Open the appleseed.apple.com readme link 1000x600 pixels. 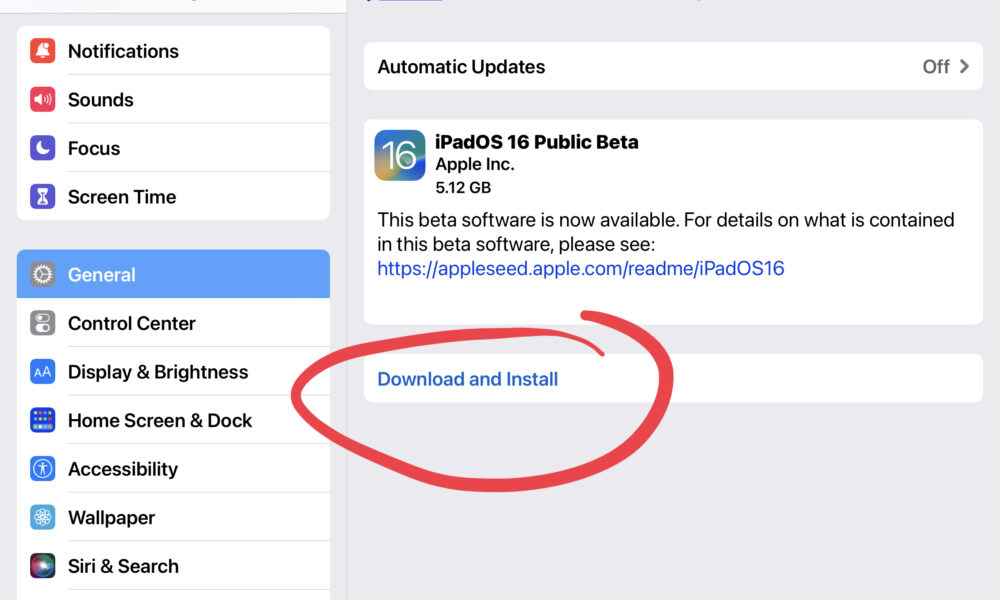(580, 268)
